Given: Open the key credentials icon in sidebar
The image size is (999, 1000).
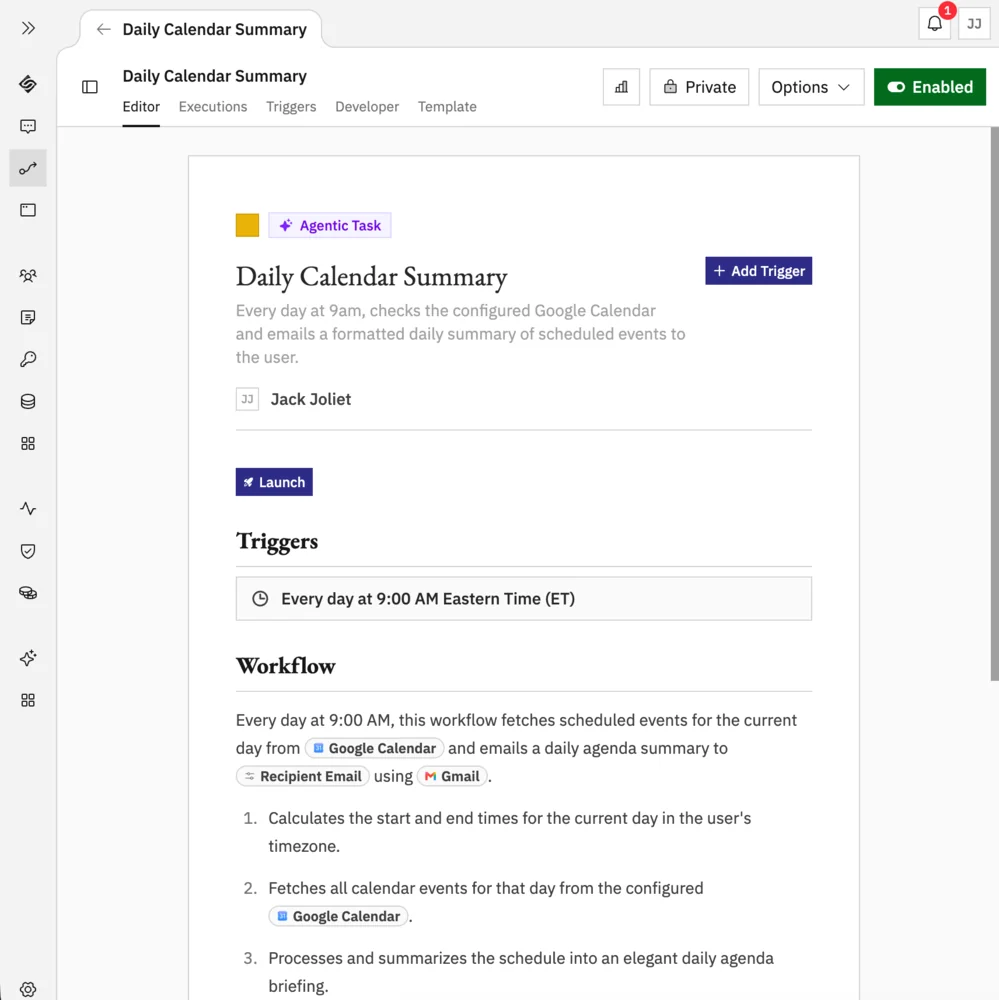Looking at the screenshot, I should [28, 360].
